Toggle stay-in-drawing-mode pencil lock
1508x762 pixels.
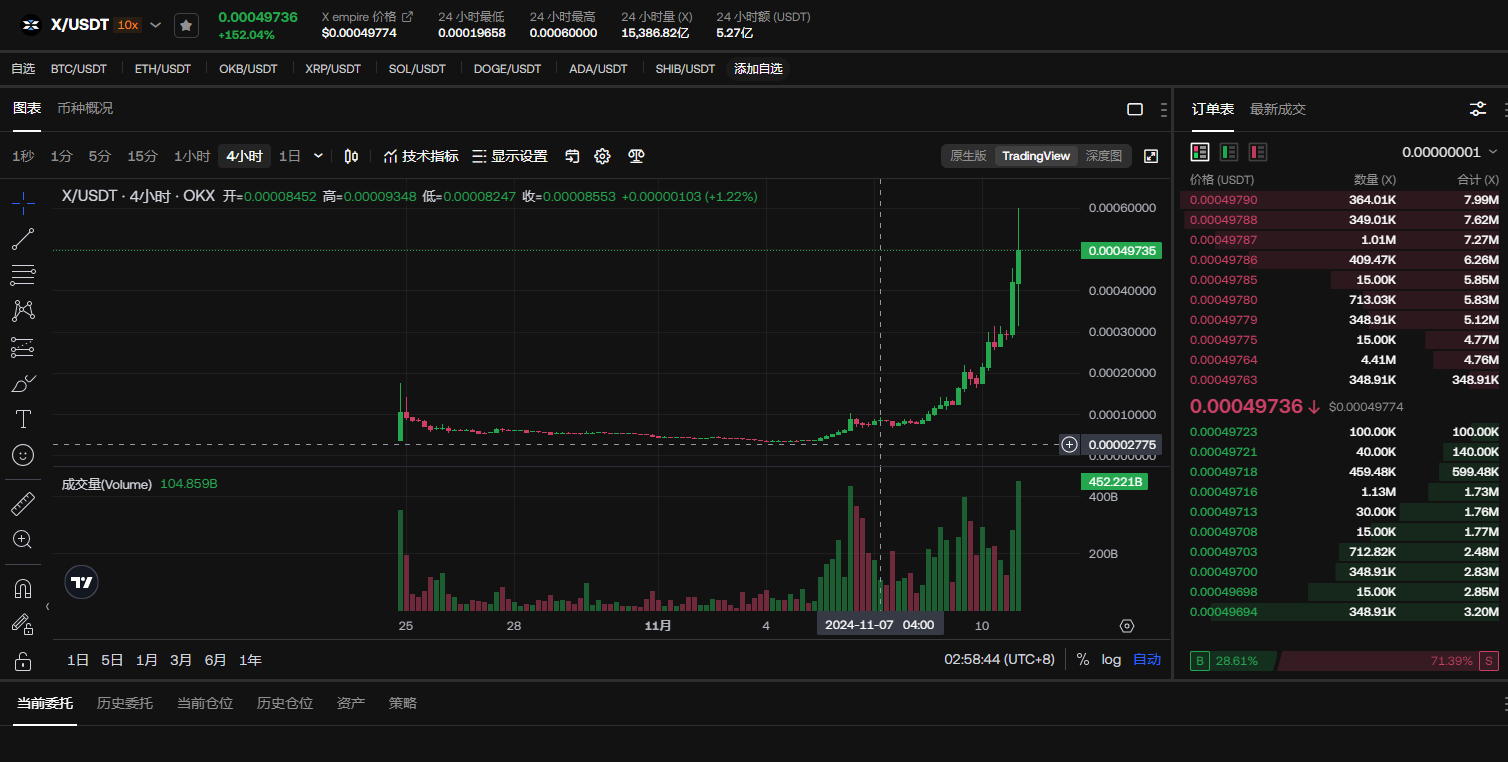[x=23, y=624]
